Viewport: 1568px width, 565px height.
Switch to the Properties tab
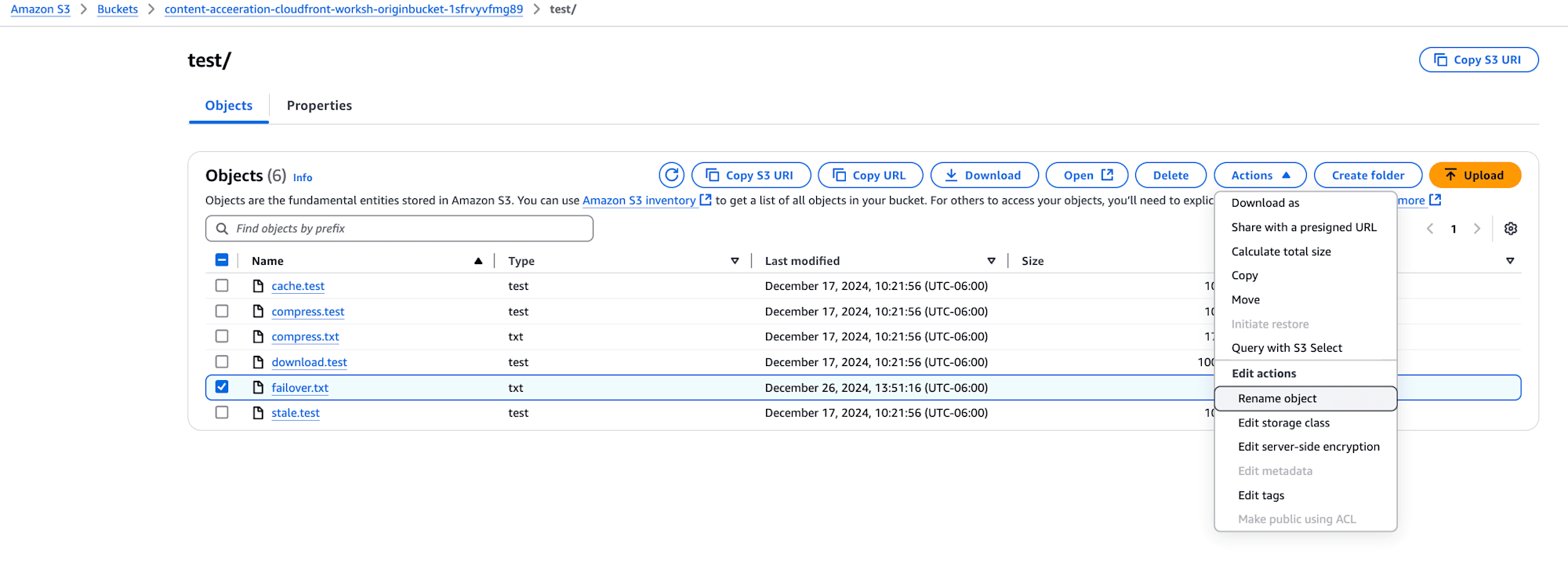pos(319,106)
